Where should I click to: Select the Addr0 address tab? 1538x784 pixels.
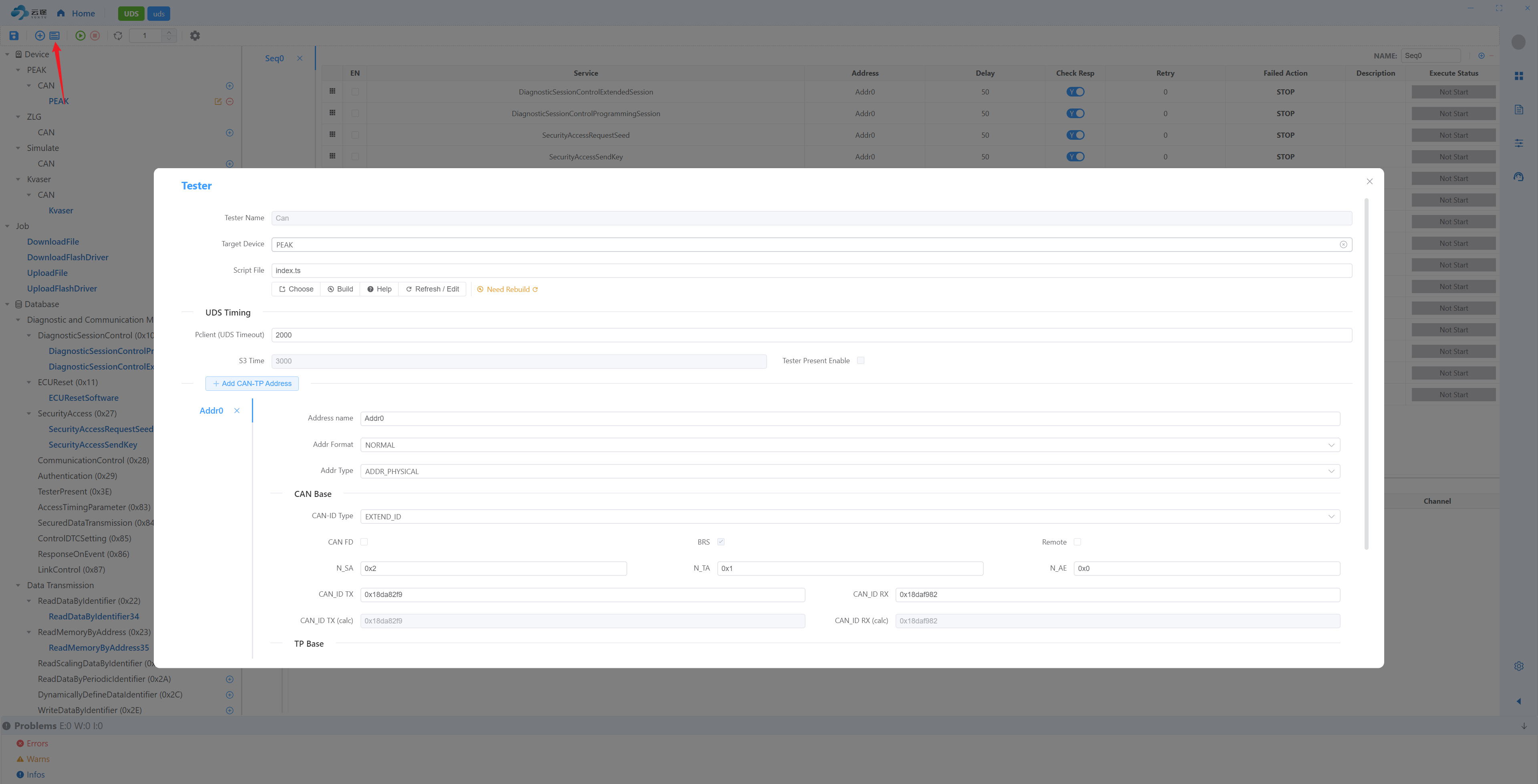click(x=211, y=411)
